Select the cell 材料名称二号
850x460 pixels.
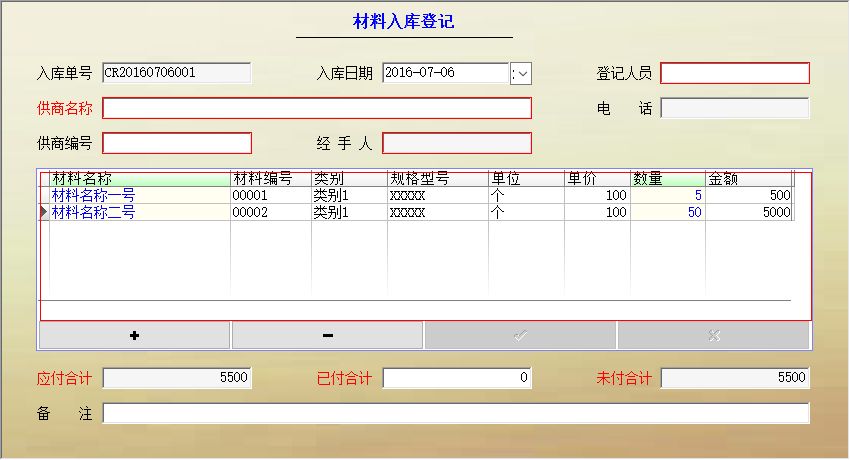[140, 212]
